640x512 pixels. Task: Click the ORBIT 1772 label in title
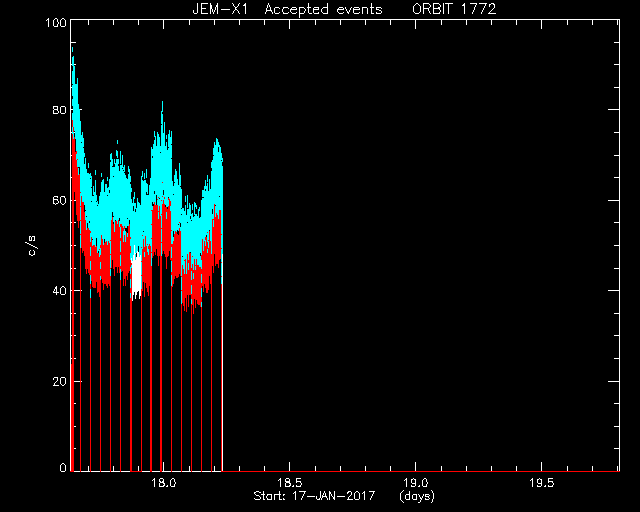[x=454, y=9]
